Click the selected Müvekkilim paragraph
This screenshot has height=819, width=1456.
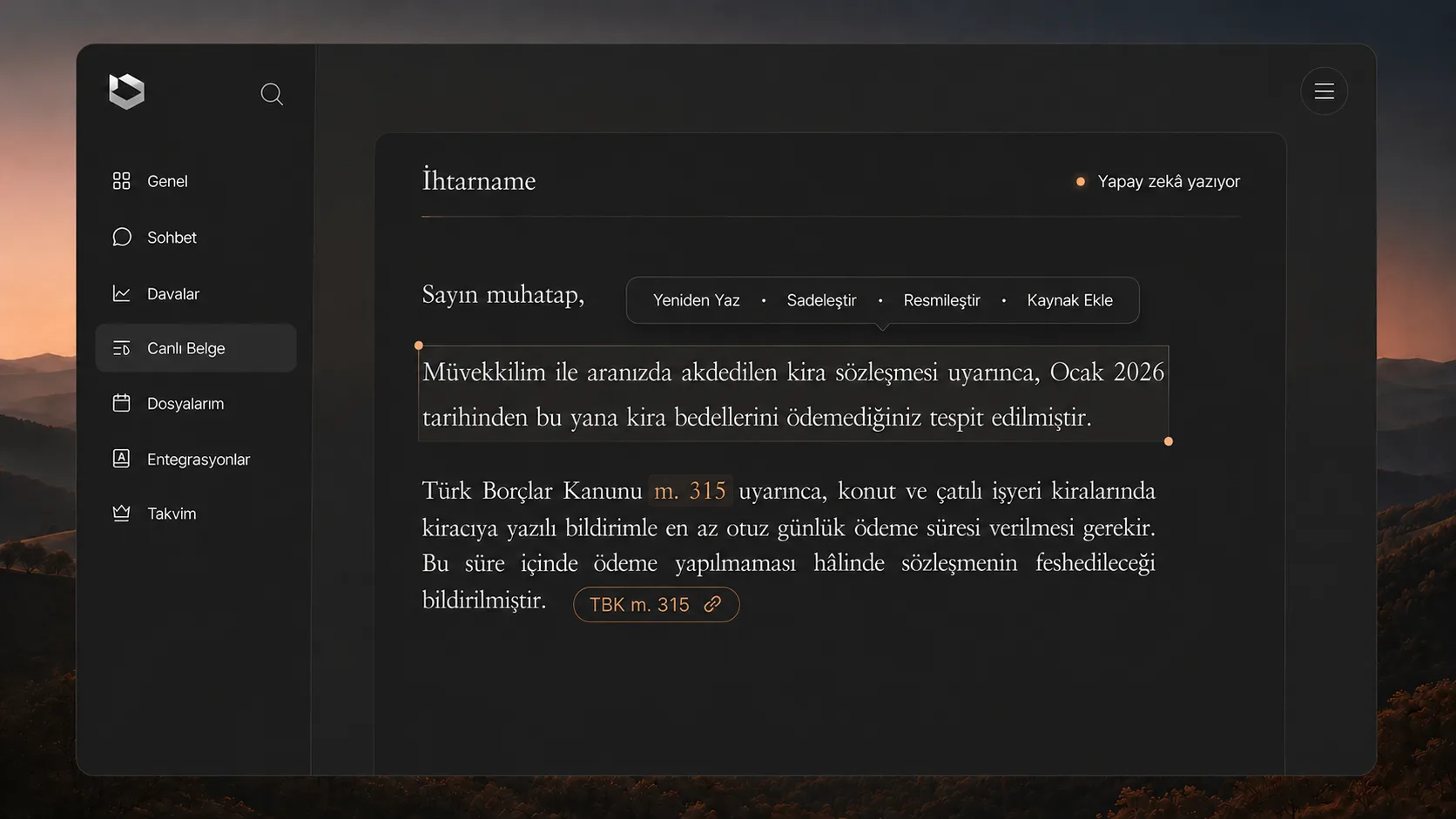pyautogui.click(x=793, y=394)
